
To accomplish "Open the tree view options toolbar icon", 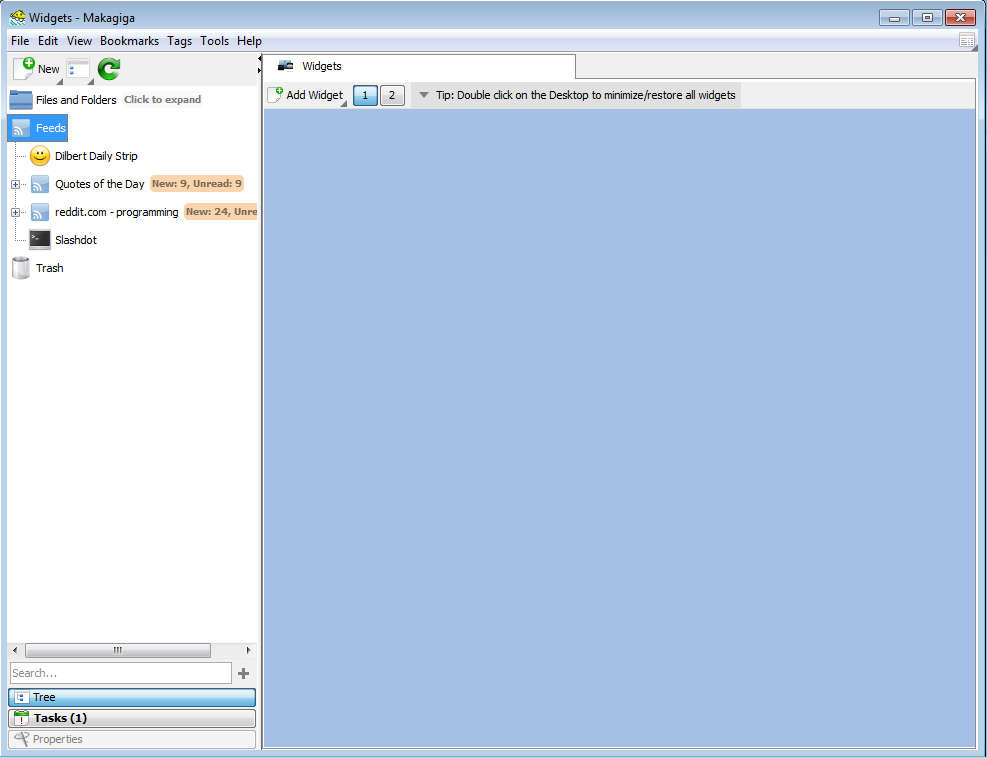I will tap(78, 70).
